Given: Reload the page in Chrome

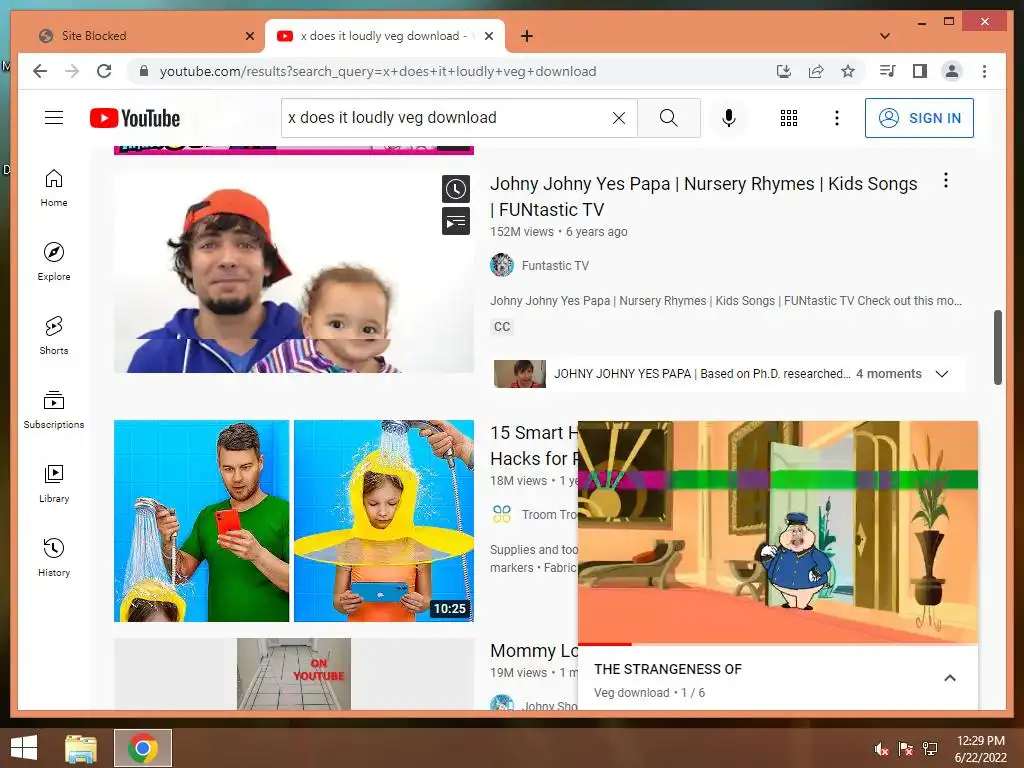Looking at the screenshot, I should point(104,71).
